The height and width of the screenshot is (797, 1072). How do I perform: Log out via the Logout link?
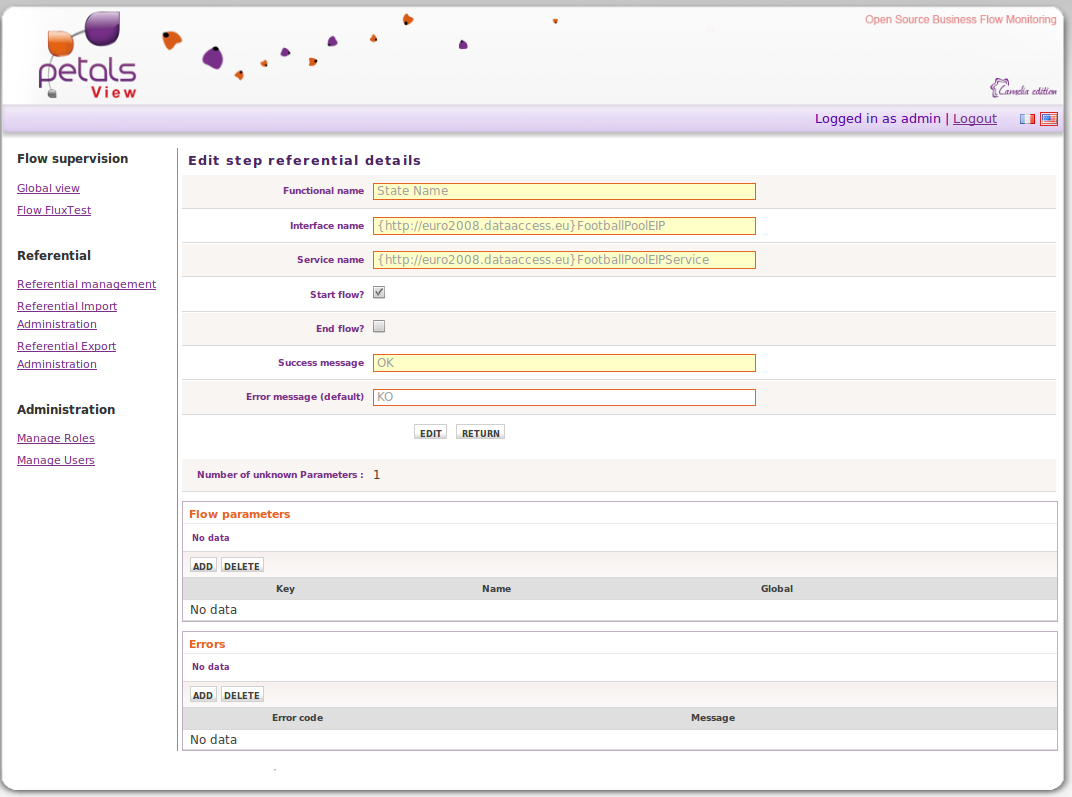click(x=974, y=119)
